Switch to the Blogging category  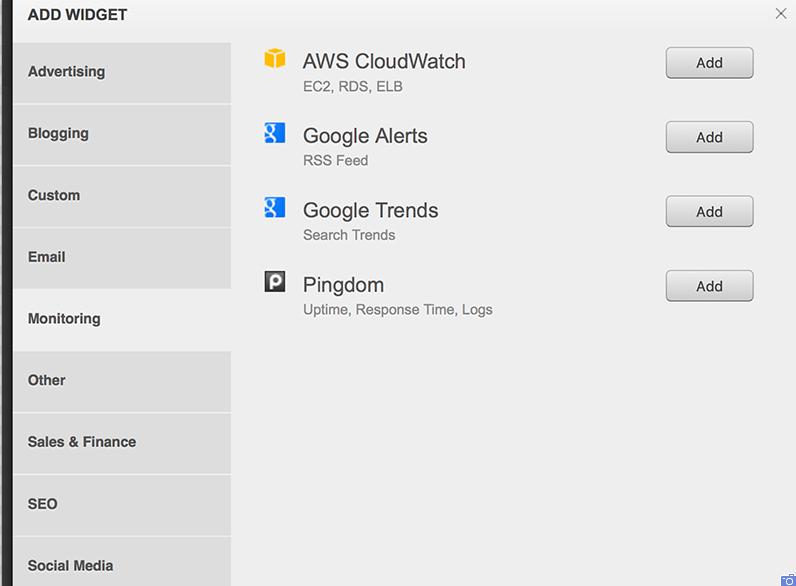pos(122,135)
